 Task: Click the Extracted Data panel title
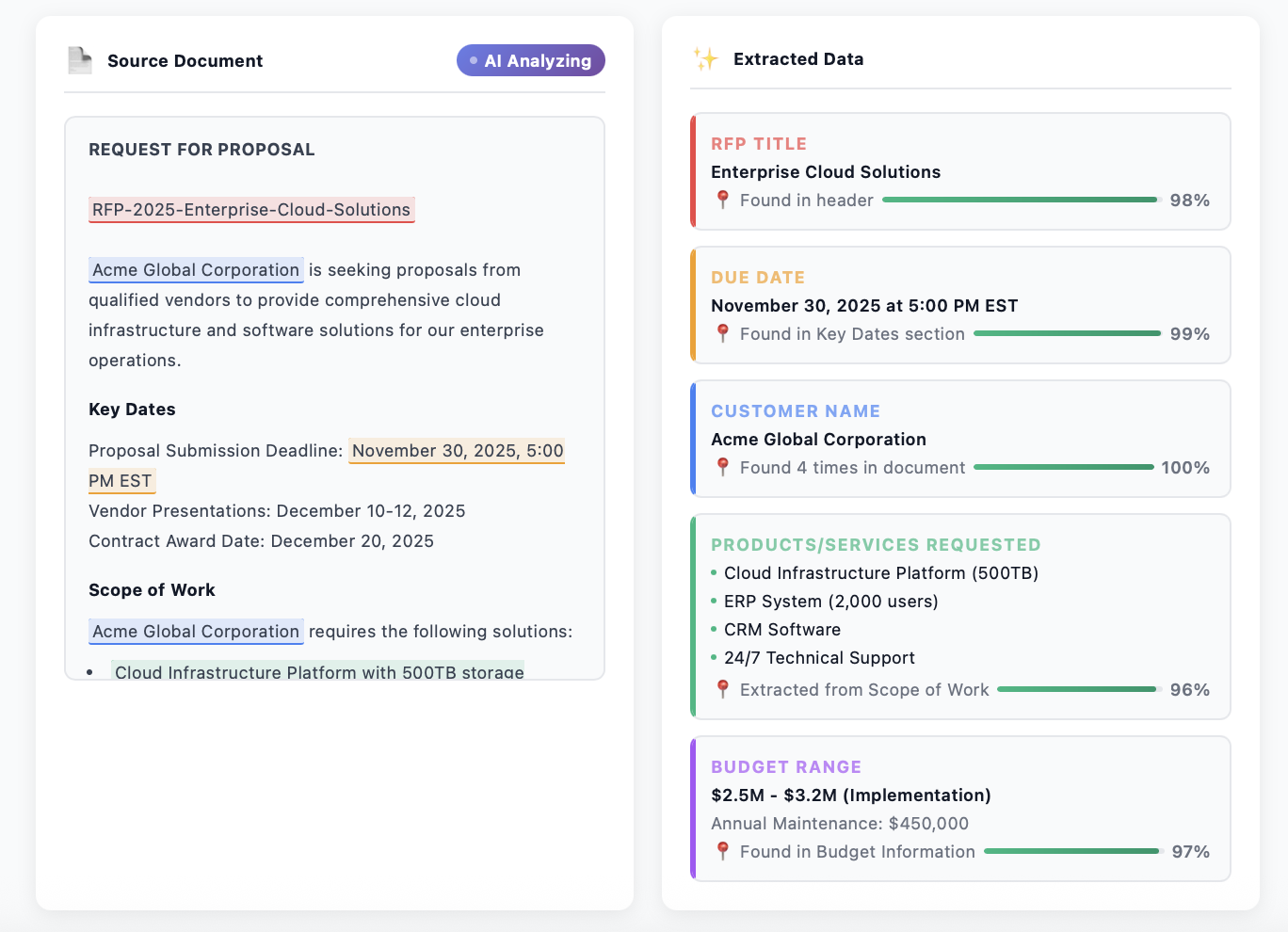pyautogui.click(x=798, y=59)
